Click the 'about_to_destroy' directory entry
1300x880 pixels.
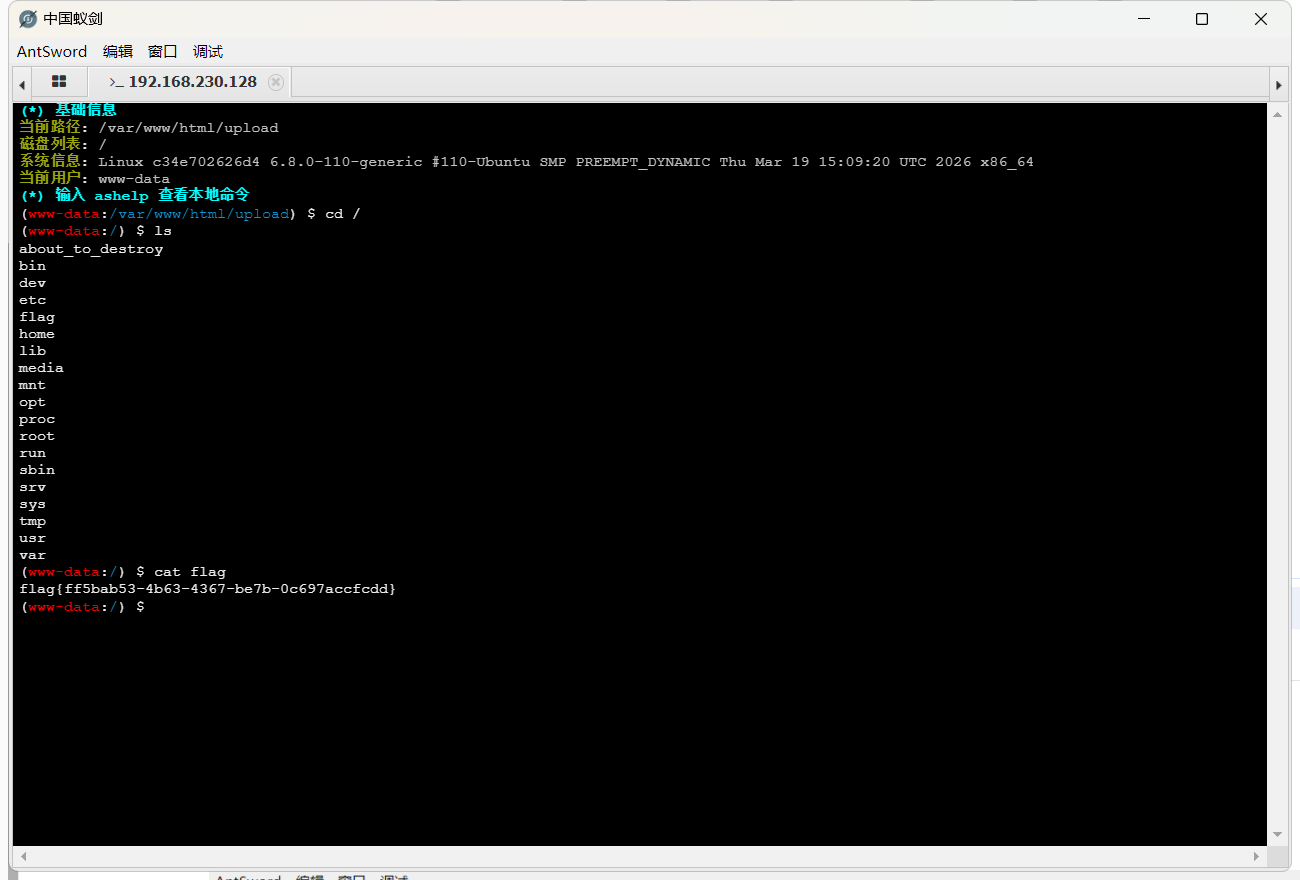pos(91,249)
